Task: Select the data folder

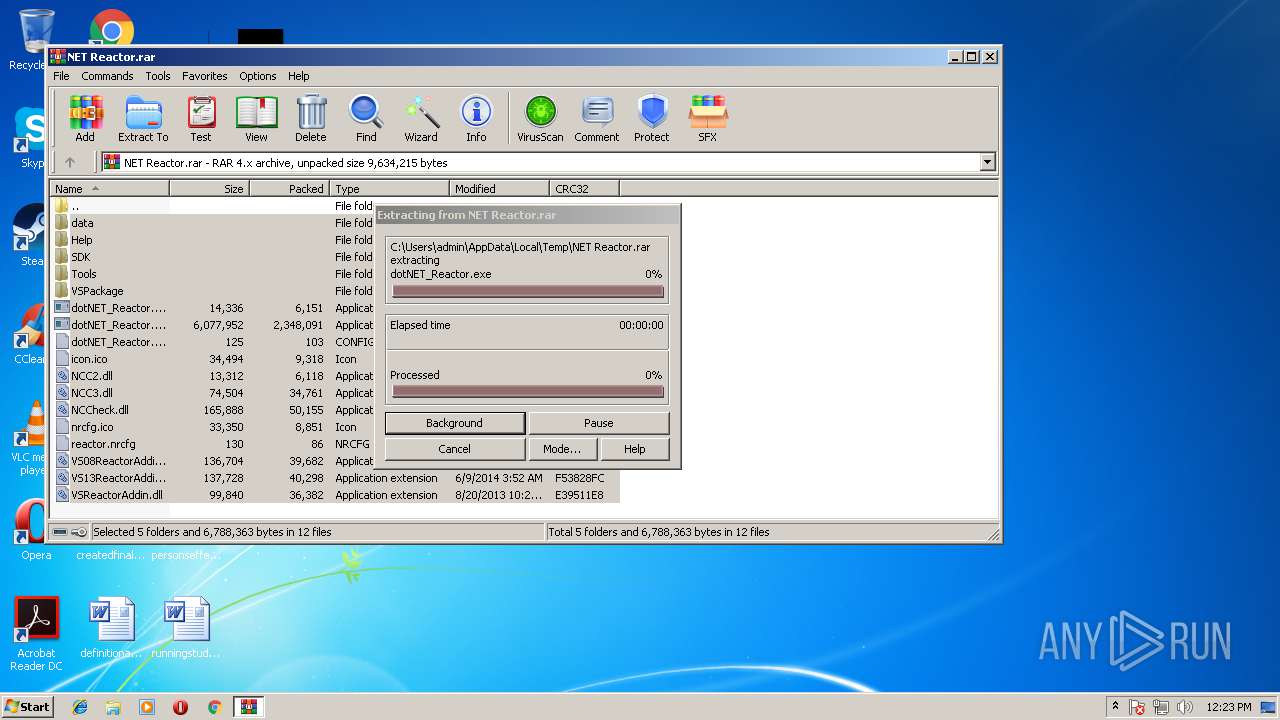Action: (82, 223)
